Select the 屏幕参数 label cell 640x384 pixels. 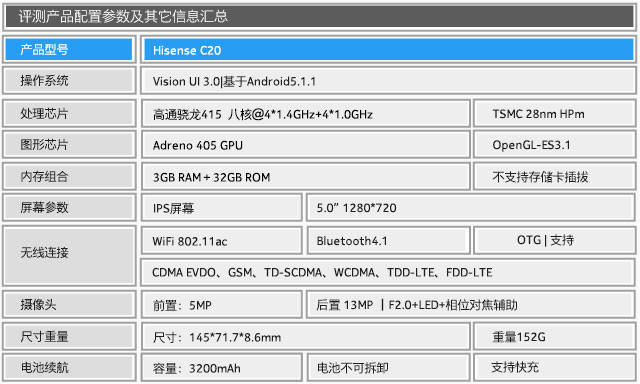coord(69,208)
